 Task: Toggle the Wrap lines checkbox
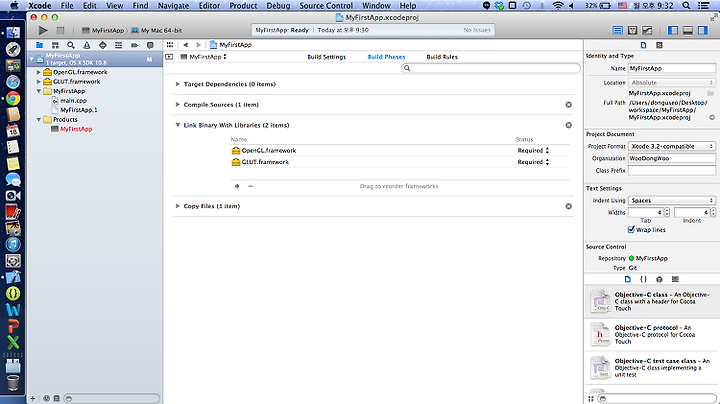[x=631, y=230]
